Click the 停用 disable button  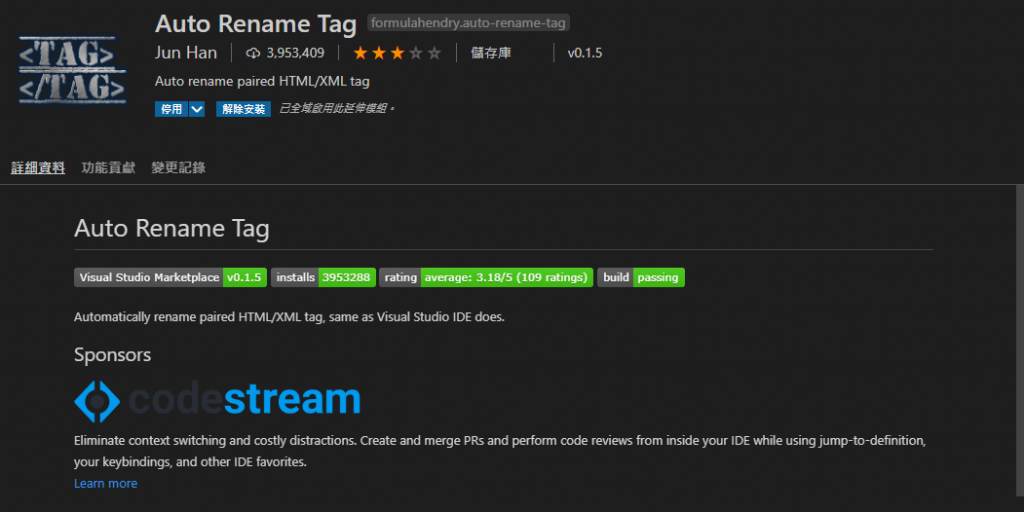click(172, 109)
